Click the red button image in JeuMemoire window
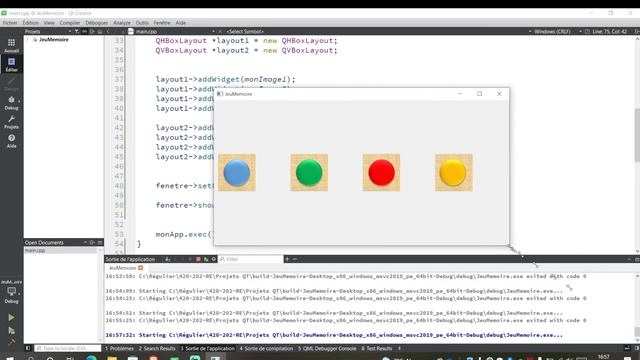640x360 pixels. click(381, 173)
